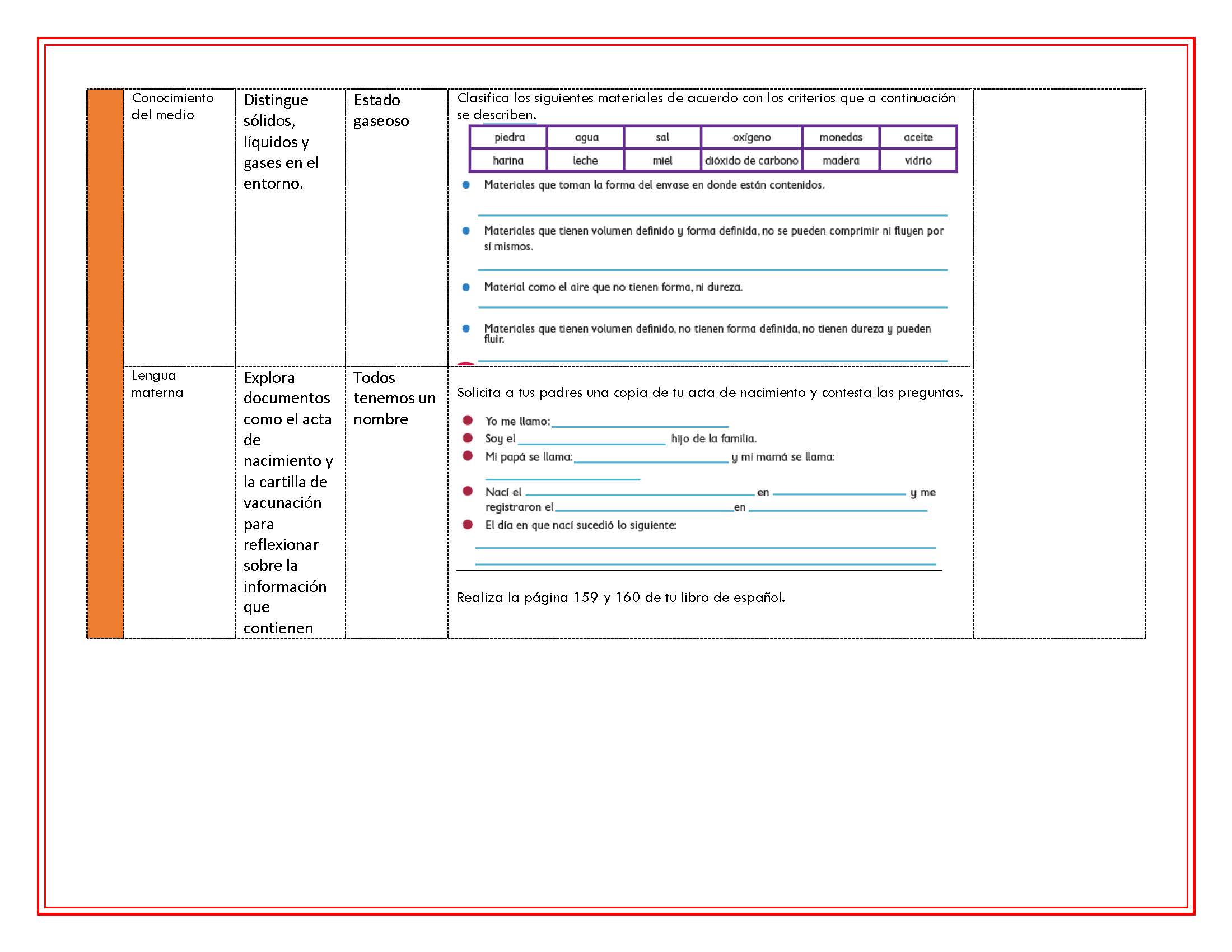The height and width of the screenshot is (952, 1232).
Task: Click blue bullet beside 'Material como el aire'
Action: [x=466, y=287]
